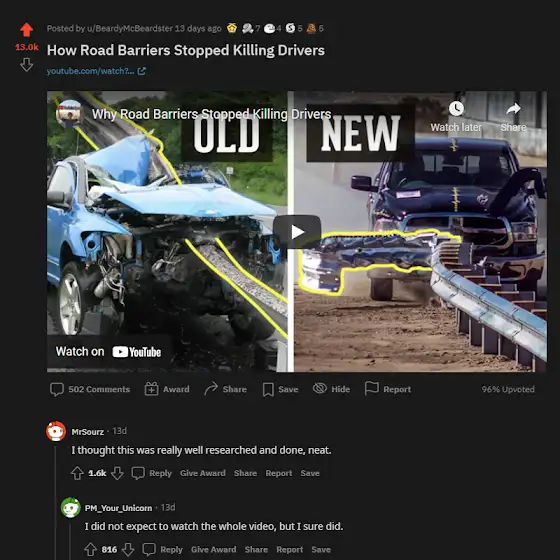Downvote the road barriers post
Screen dimensions: 560x560
(26, 65)
